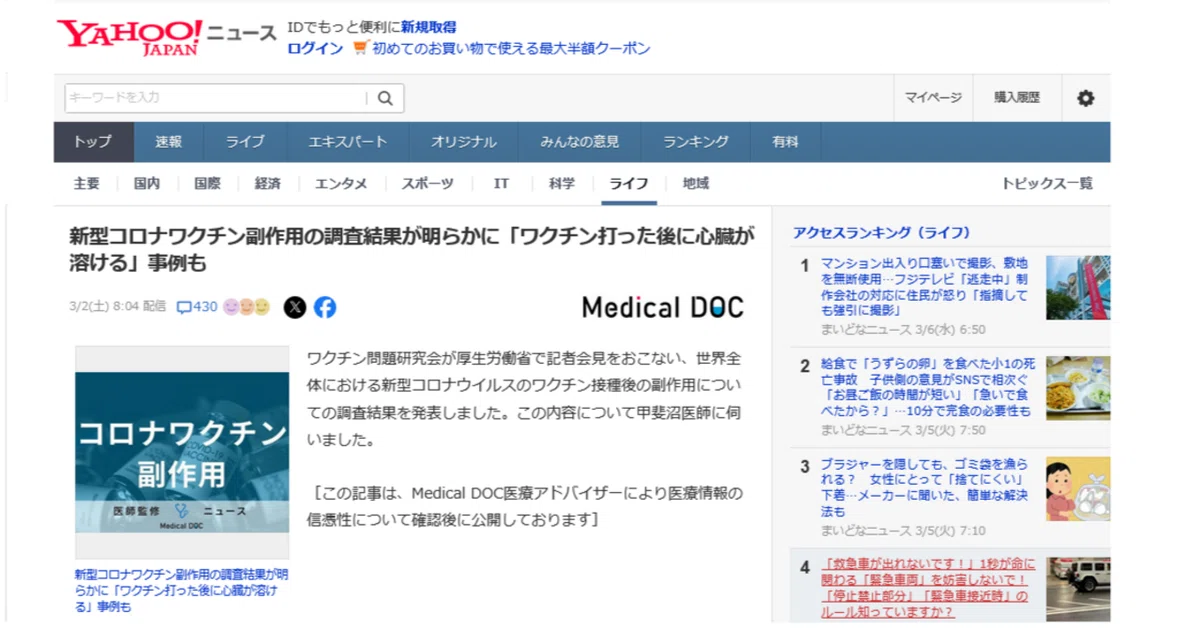Open the 430 comments bubble icon
Viewport: 1200px width, 628px height.
click(184, 307)
